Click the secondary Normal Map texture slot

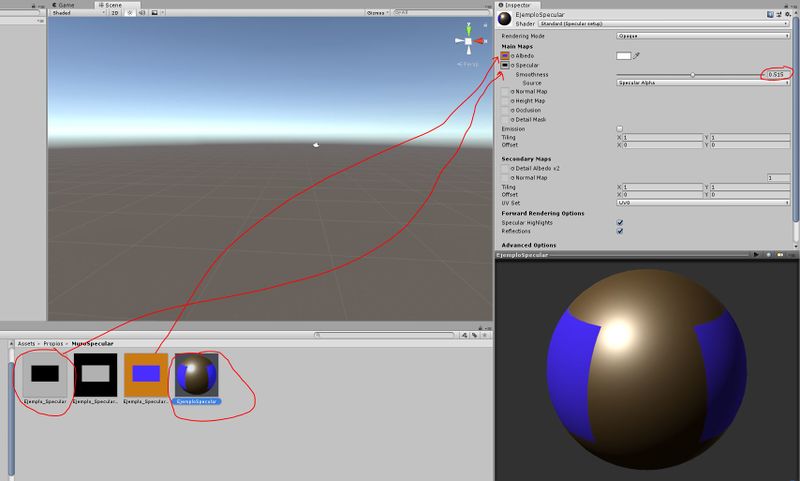(505, 178)
